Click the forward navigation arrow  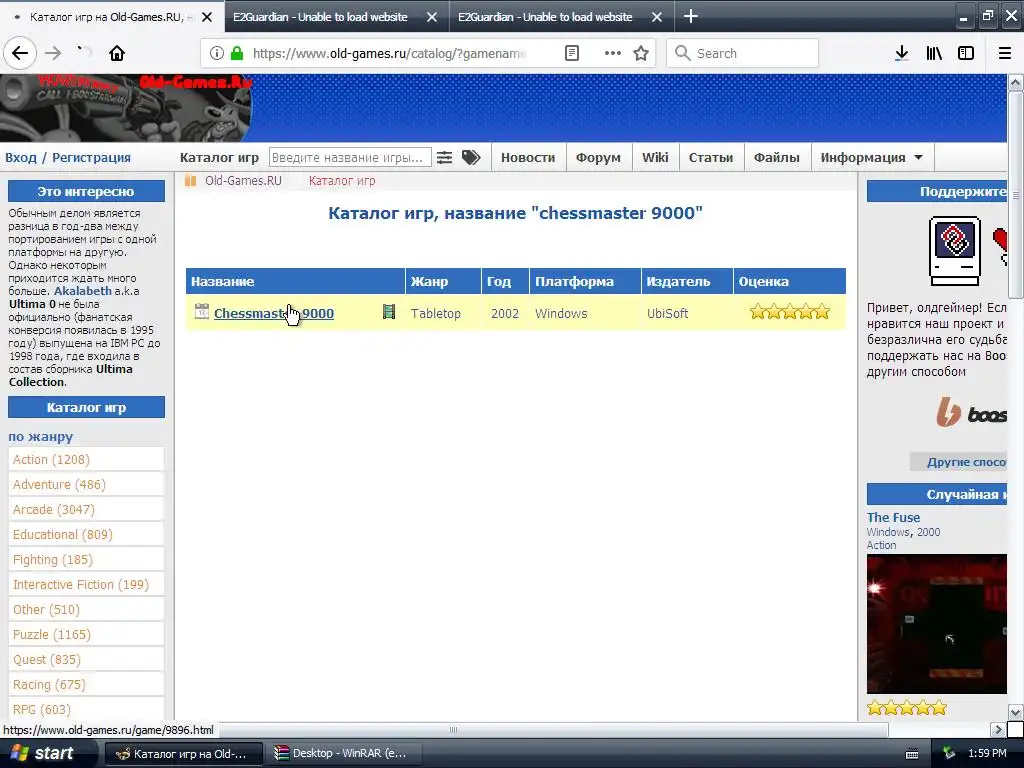tap(53, 54)
